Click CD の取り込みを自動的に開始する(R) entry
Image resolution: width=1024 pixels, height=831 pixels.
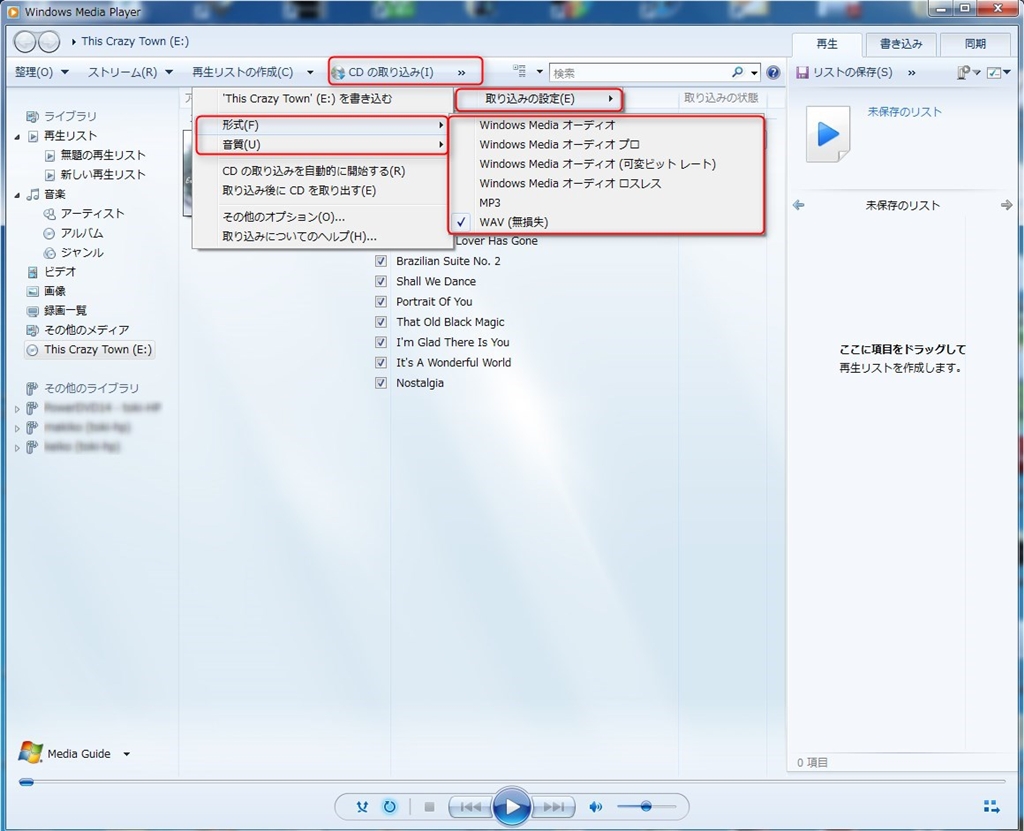tap(322, 171)
